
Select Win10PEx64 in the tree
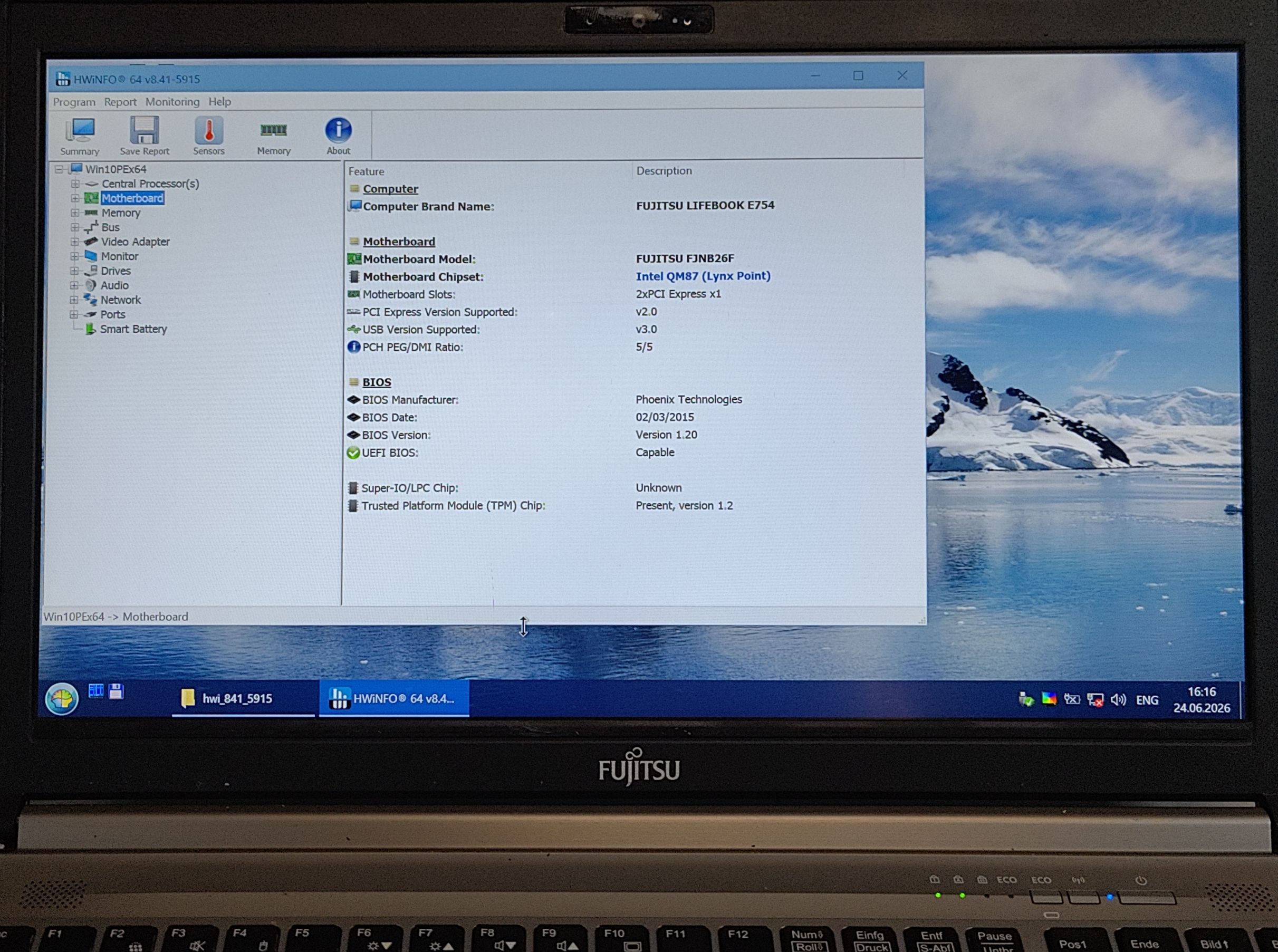coord(116,169)
